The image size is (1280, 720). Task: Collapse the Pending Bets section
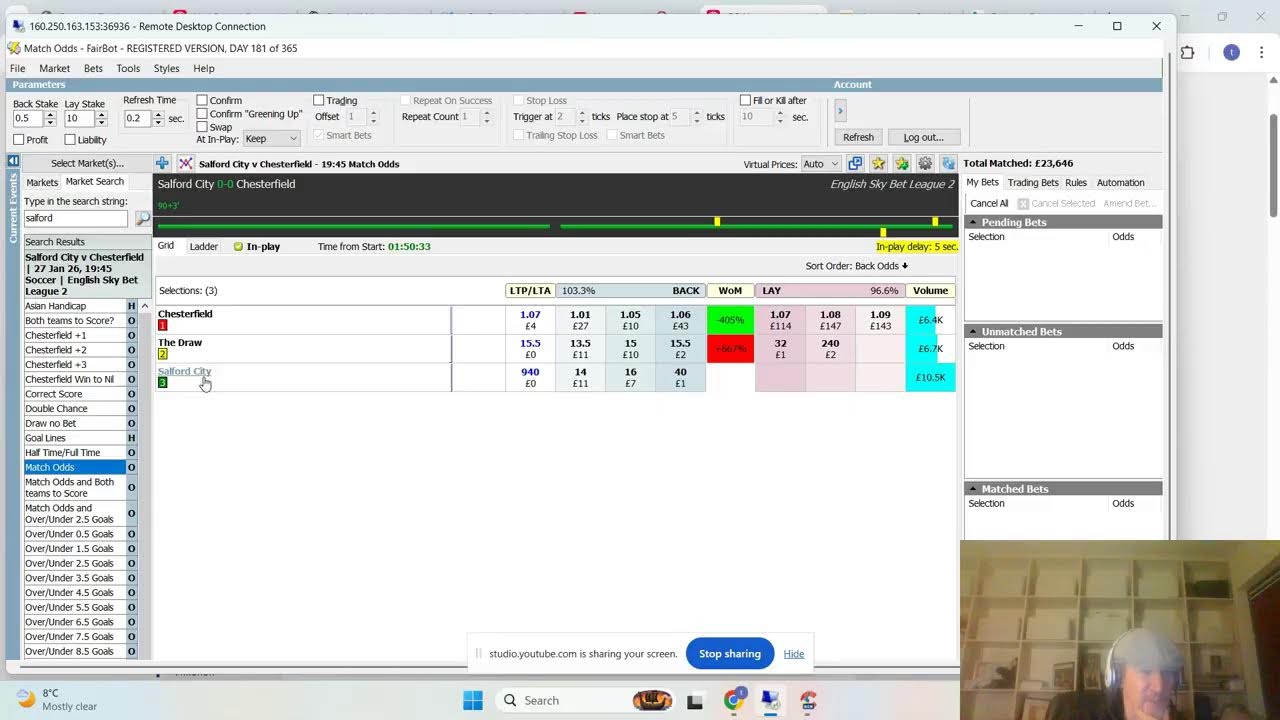973,222
